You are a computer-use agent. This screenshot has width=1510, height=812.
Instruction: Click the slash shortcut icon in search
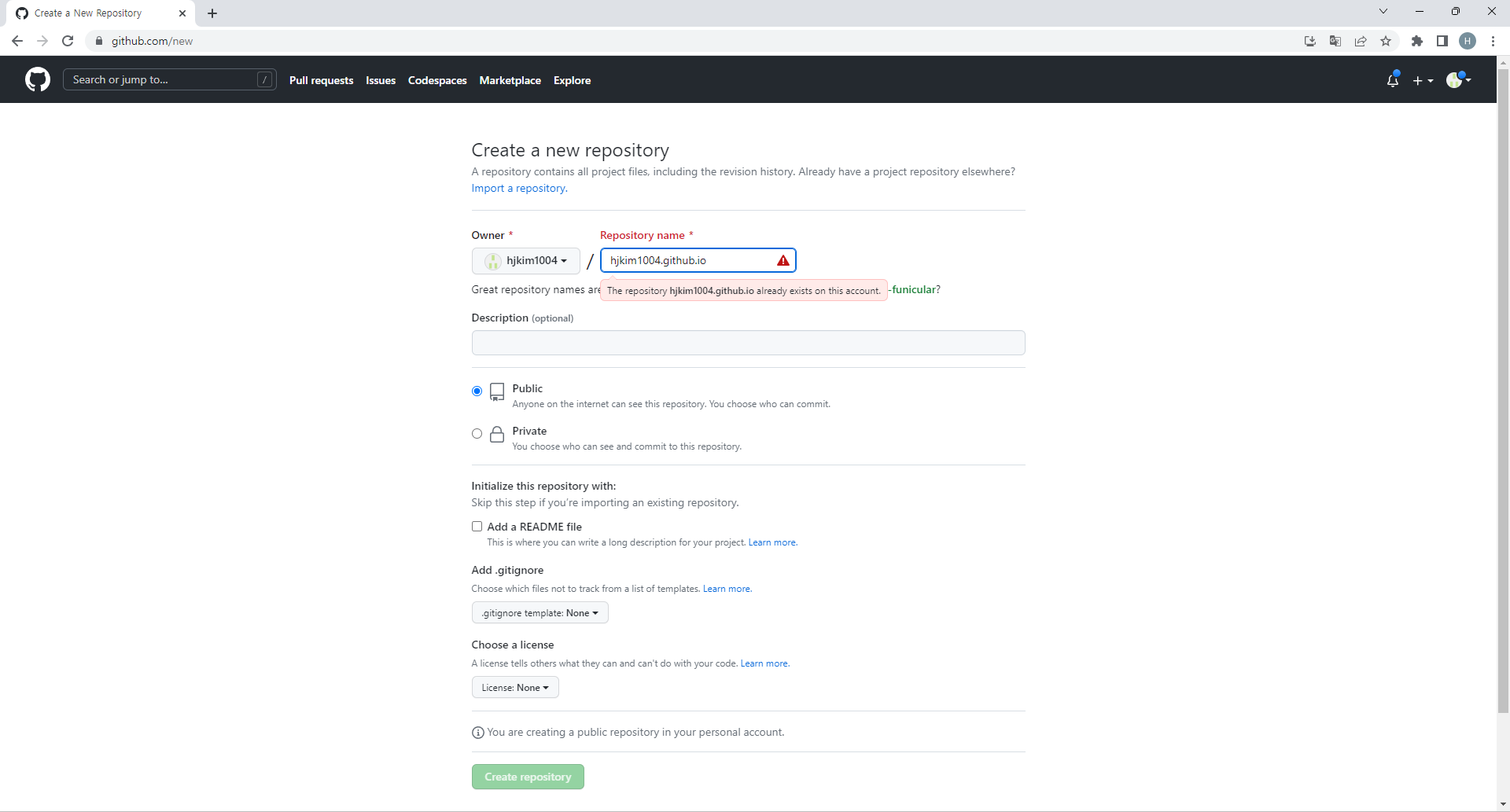pos(265,79)
